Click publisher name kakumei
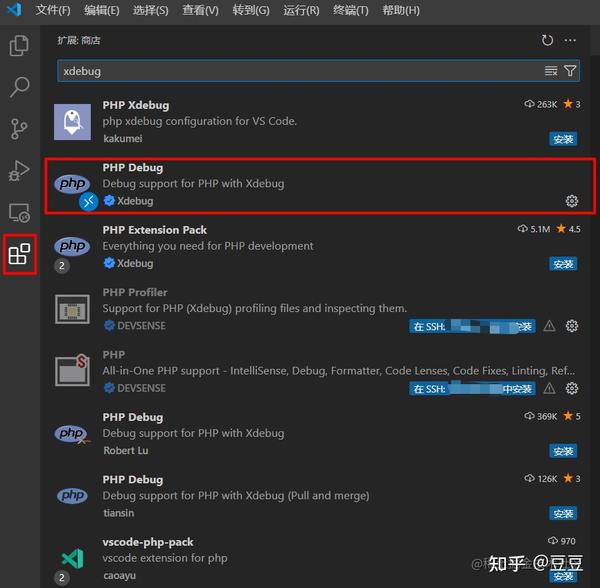Screen dimensions: 600x588 pyautogui.click(x=123, y=138)
